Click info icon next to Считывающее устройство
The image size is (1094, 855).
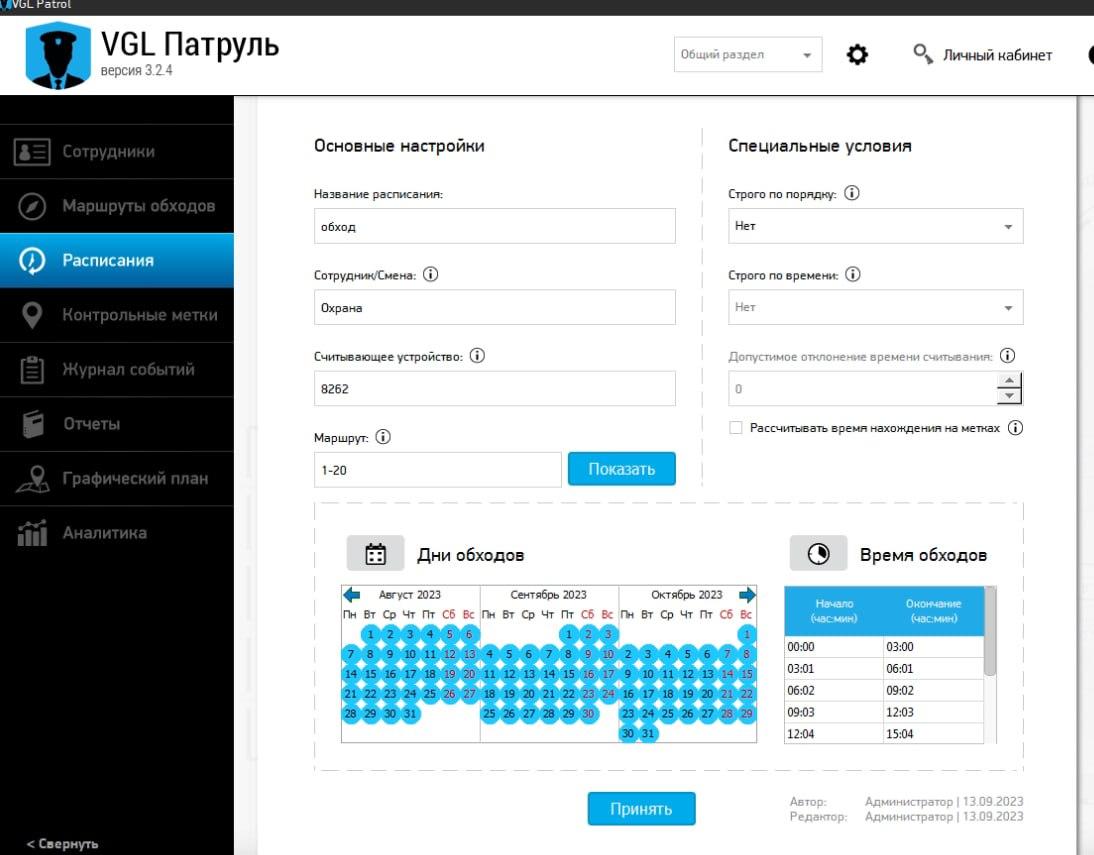point(477,356)
